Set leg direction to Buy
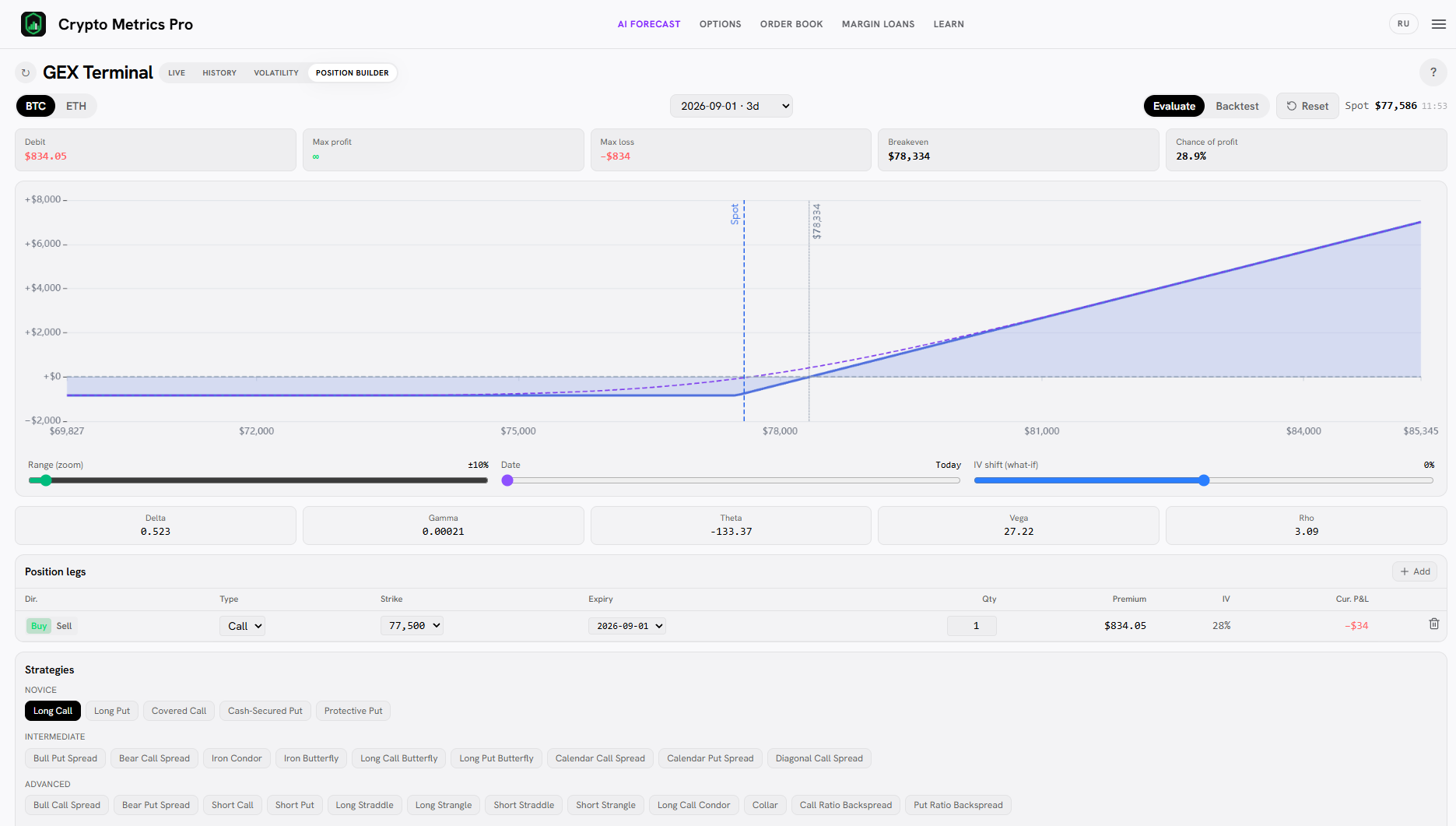Screen dimensions: 1456x826 tap(39, 626)
